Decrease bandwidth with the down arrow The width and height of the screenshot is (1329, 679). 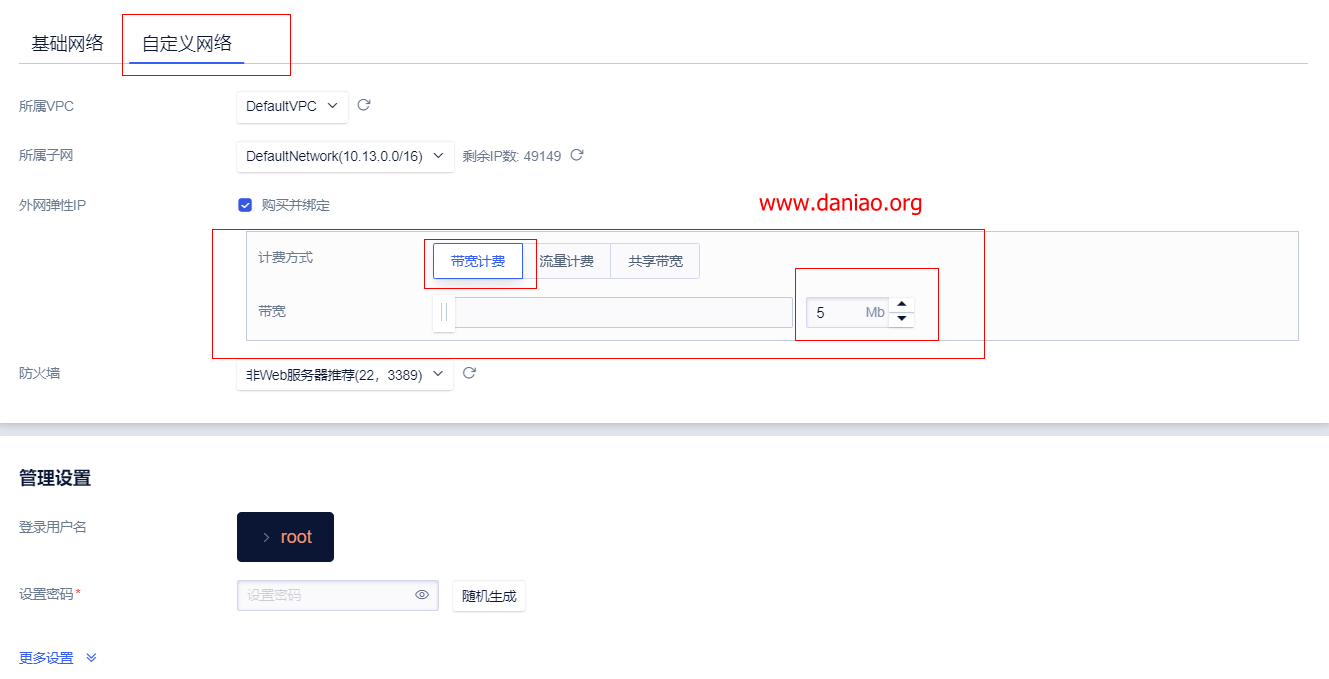tap(902, 320)
